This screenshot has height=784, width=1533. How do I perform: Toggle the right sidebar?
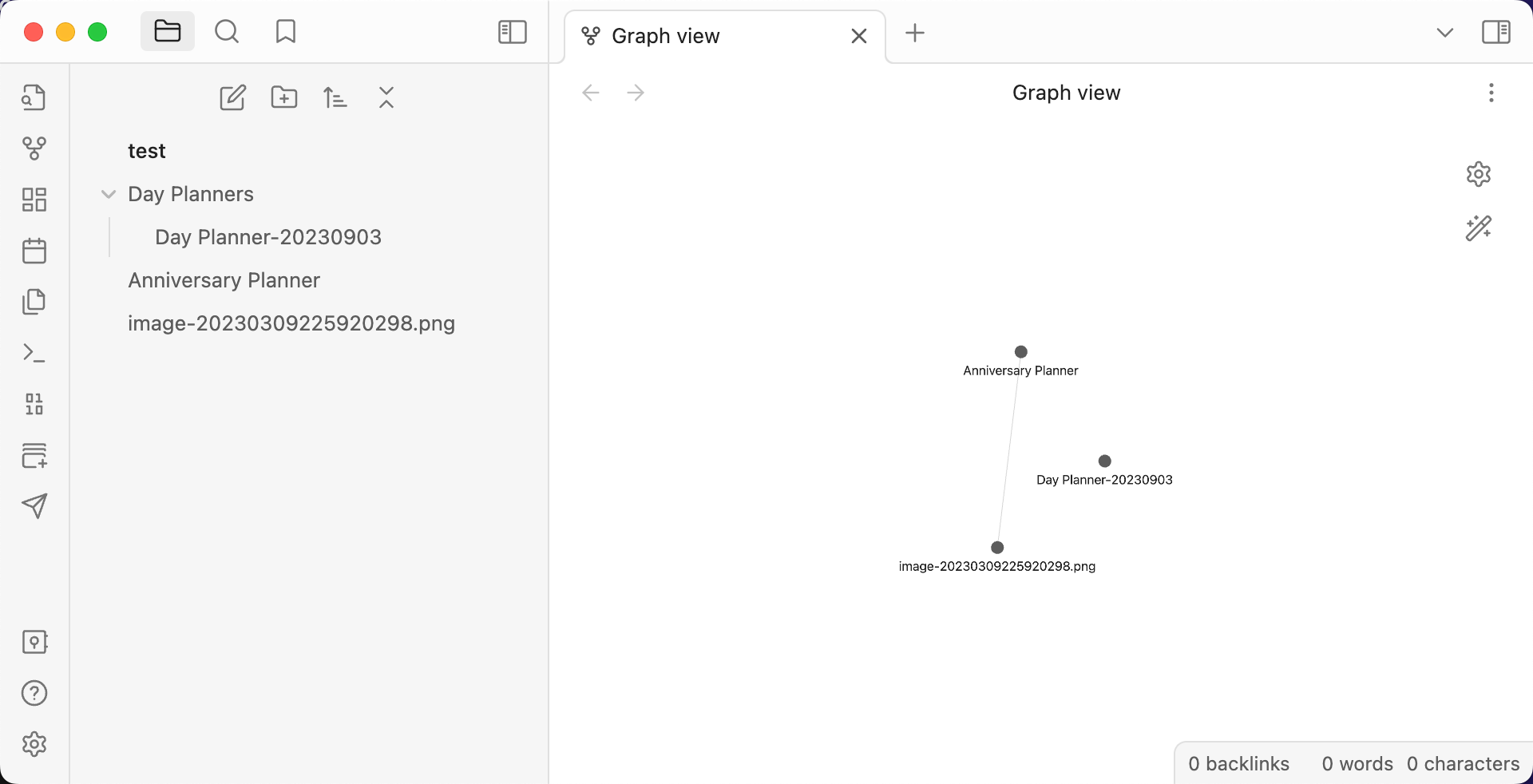tap(1496, 32)
